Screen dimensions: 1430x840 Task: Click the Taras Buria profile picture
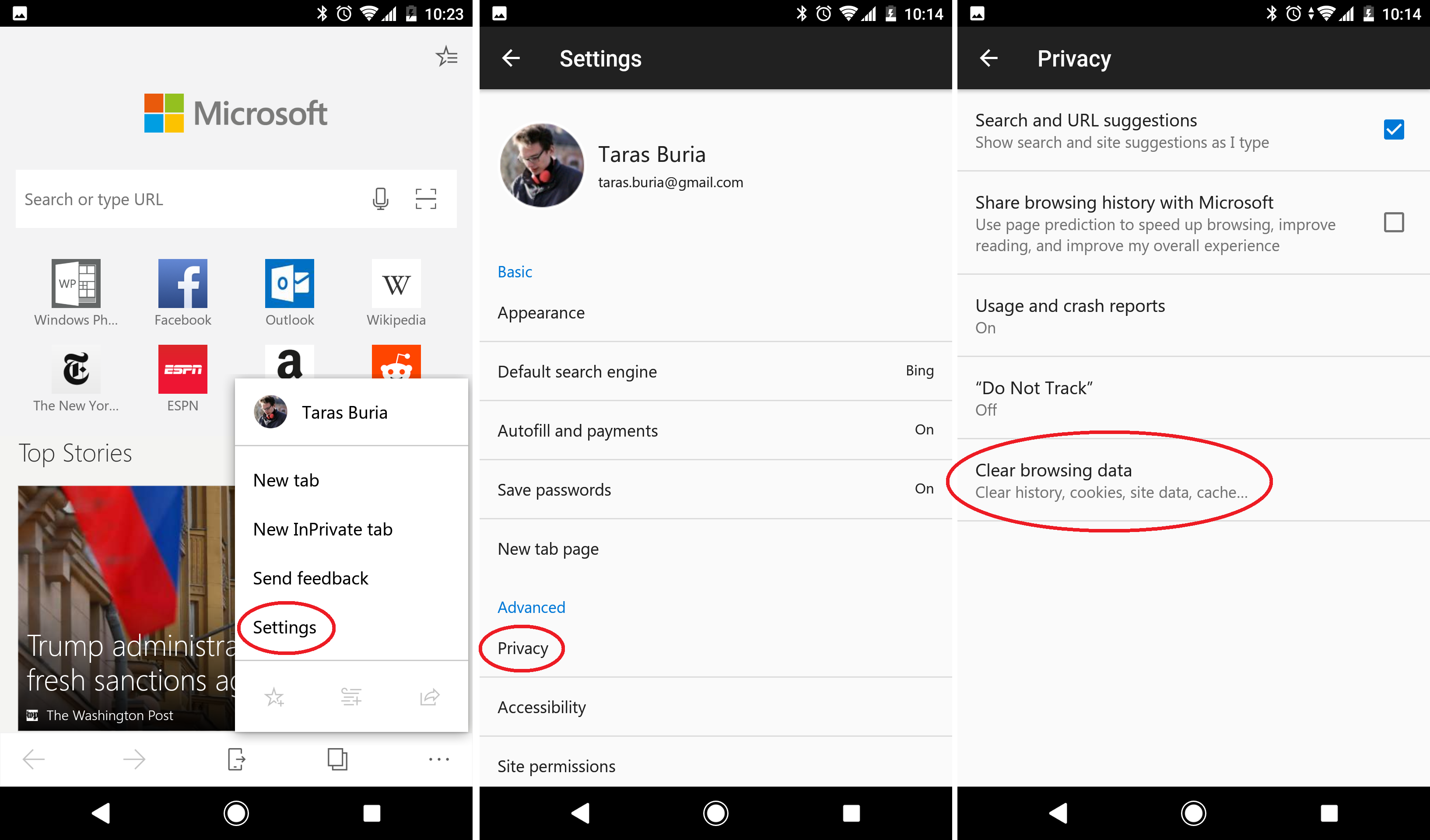pos(539,165)
